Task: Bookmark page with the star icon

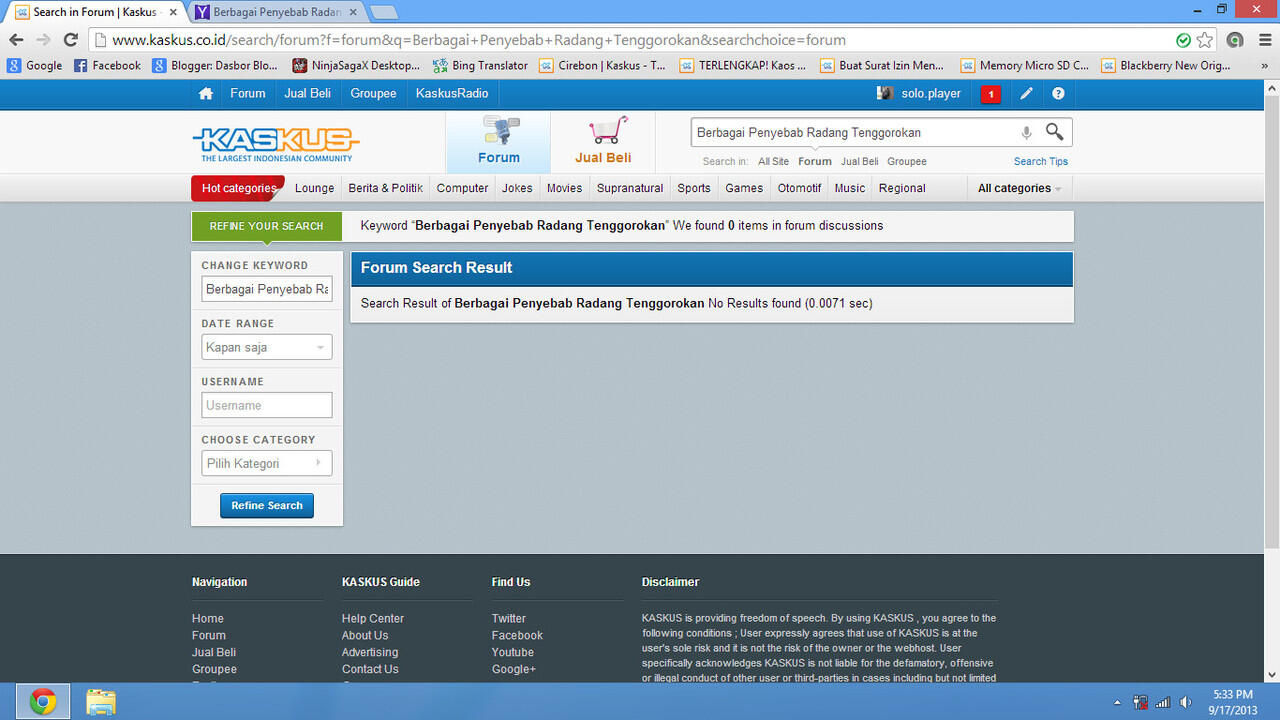Action: point(1205,40)
